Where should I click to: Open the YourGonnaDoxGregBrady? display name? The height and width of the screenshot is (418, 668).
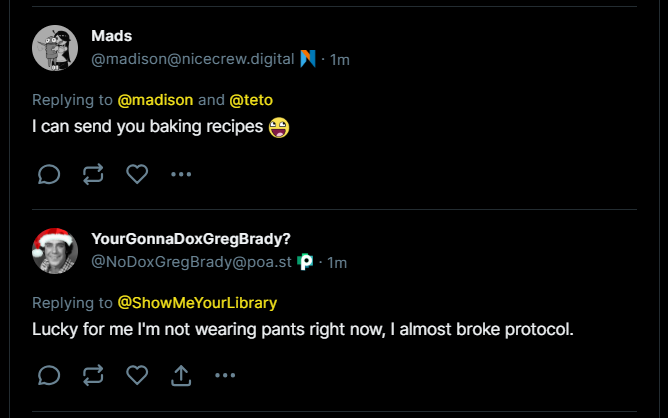191,238
